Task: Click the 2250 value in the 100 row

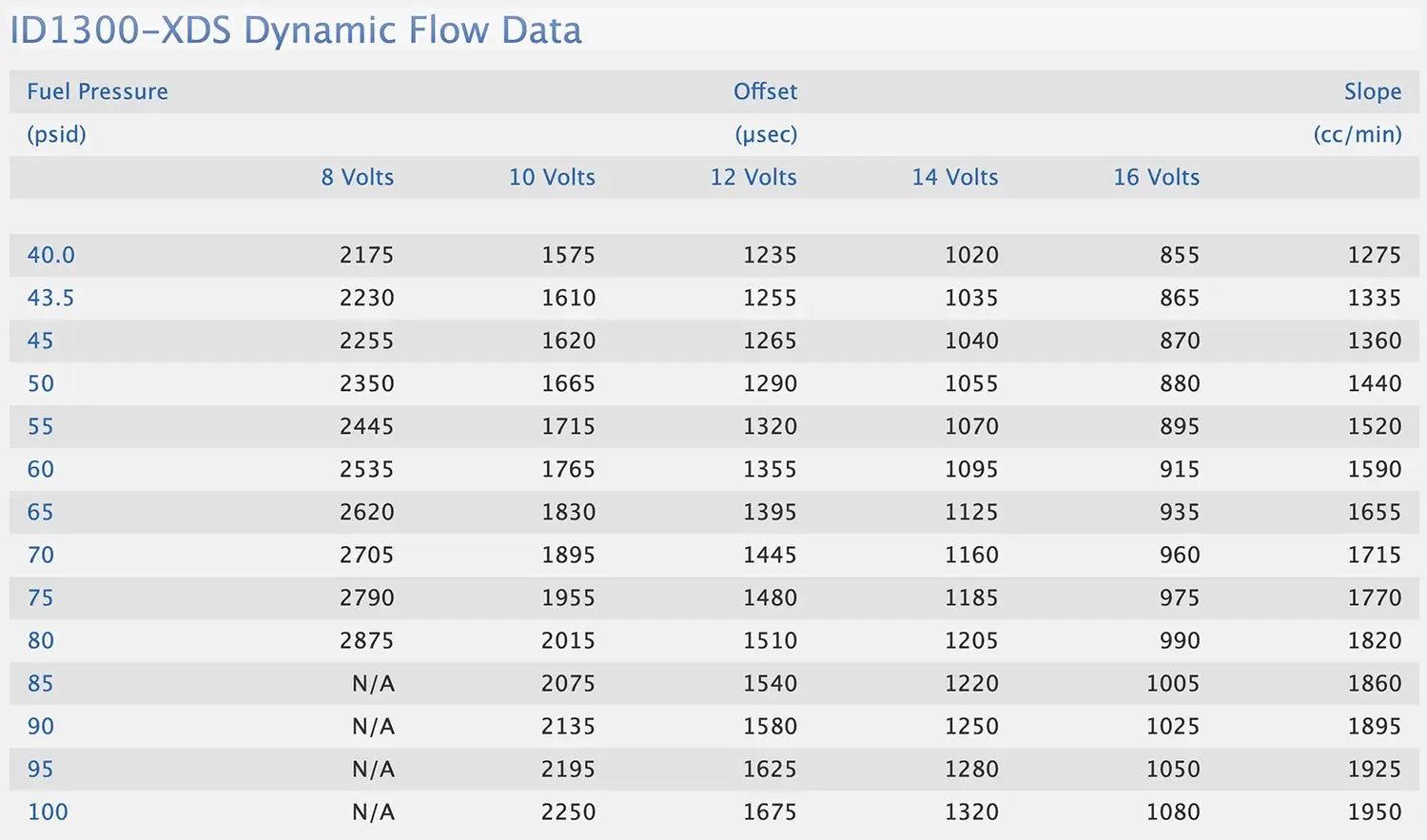Action: tap(568, 811)
